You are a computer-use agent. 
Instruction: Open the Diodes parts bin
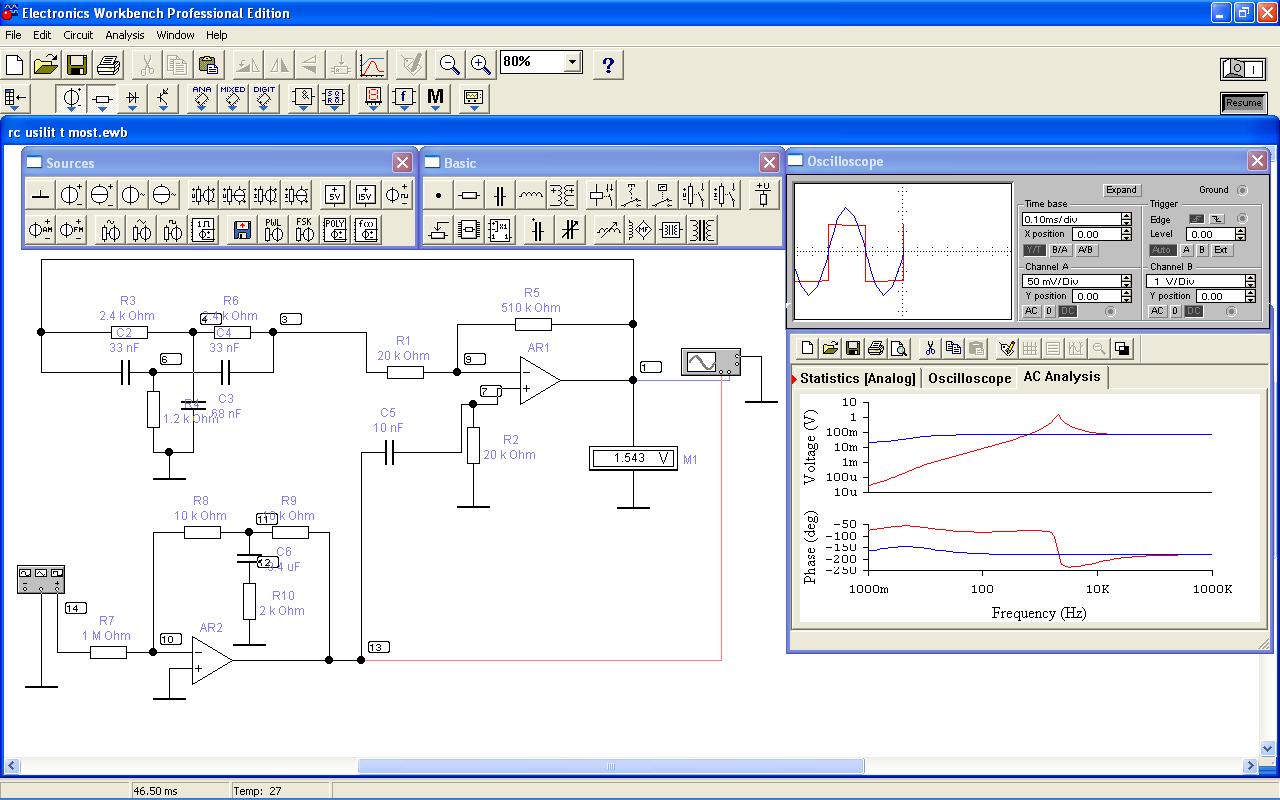[x=132, y=98]
